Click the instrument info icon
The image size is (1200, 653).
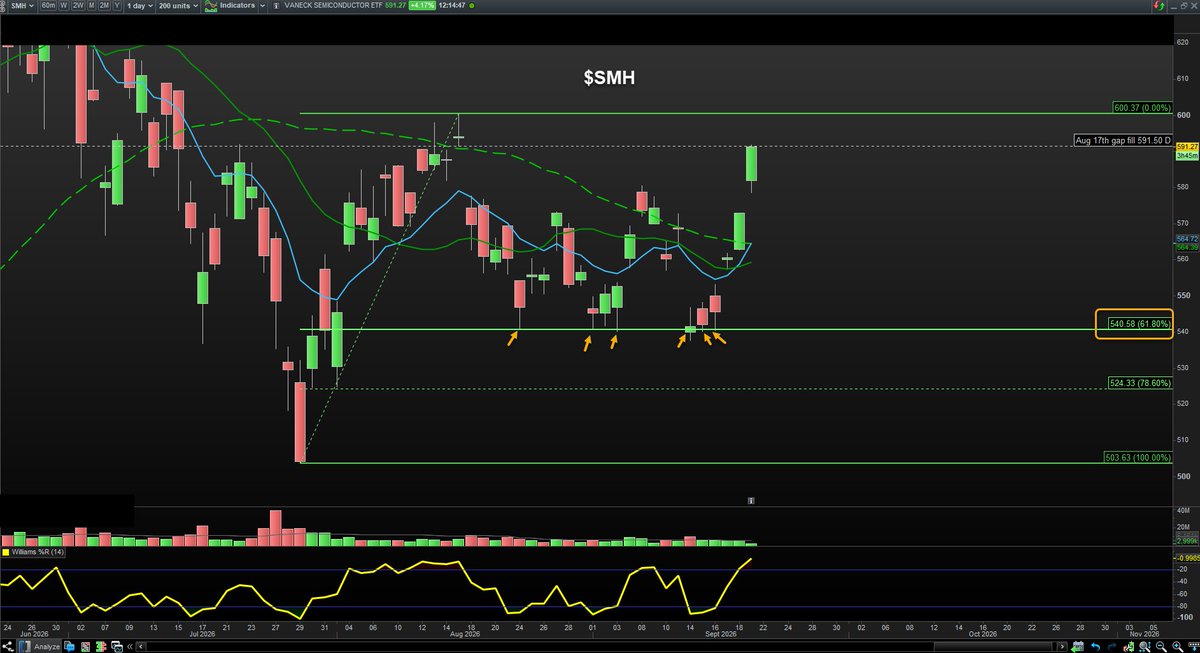277,6
